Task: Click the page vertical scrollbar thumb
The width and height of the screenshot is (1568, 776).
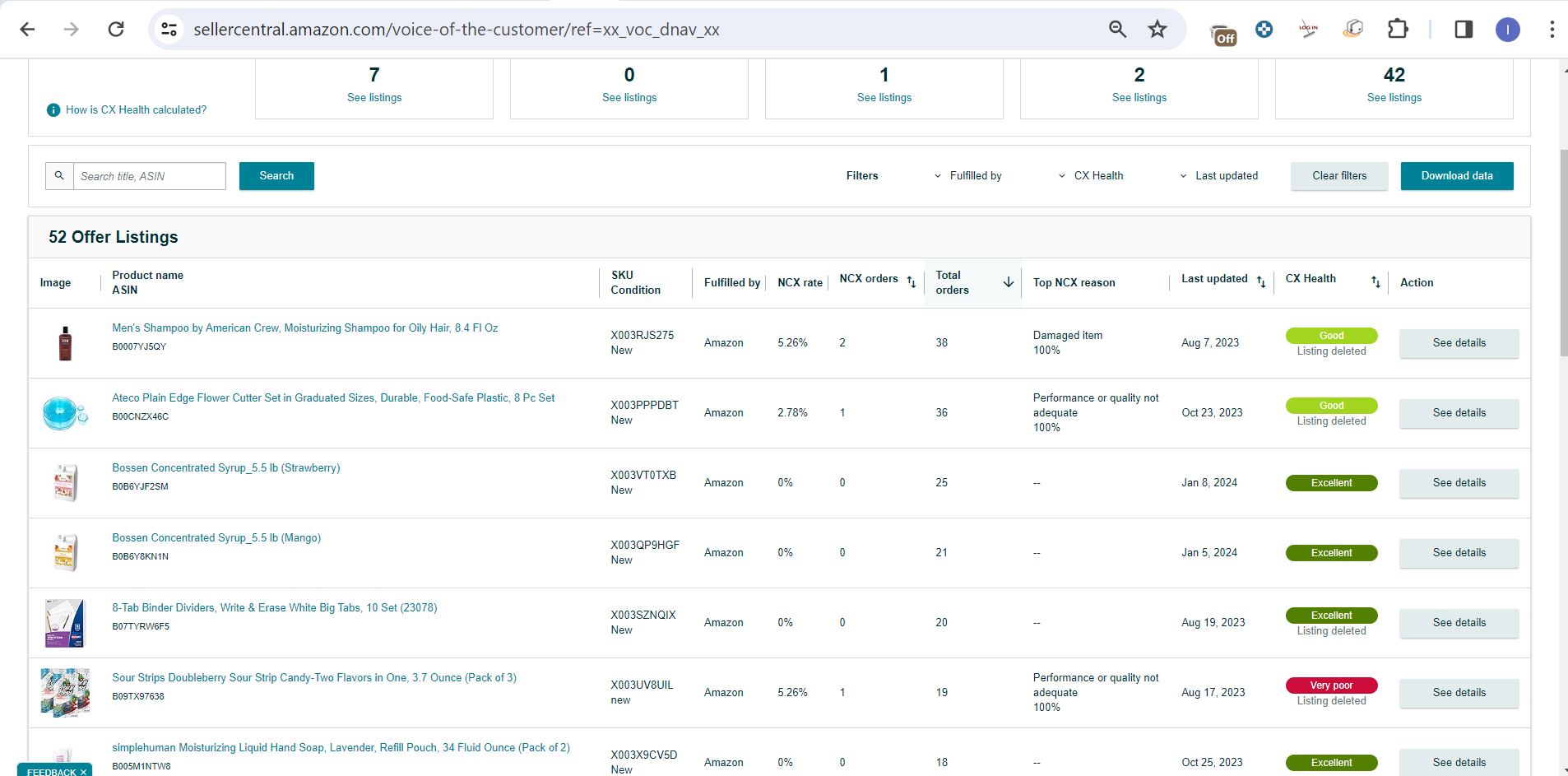Action: point(1563,253)
